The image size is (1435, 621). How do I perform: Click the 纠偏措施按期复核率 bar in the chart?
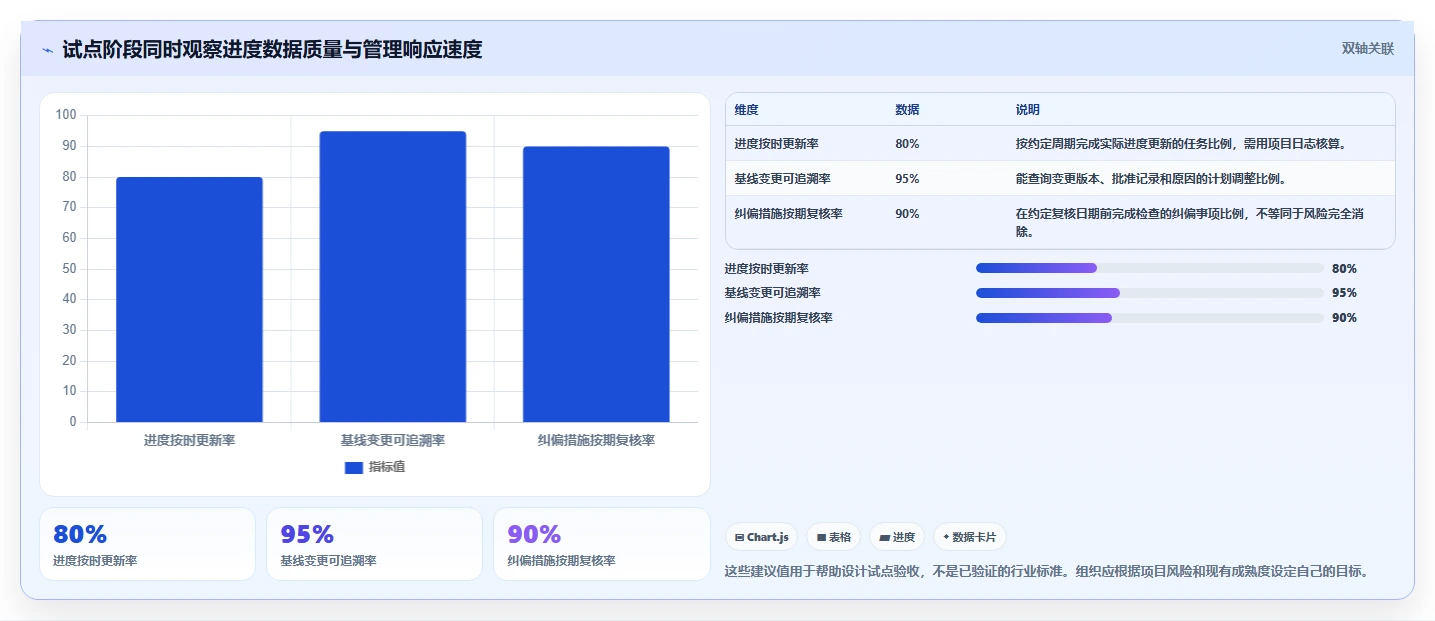[596, 284]
